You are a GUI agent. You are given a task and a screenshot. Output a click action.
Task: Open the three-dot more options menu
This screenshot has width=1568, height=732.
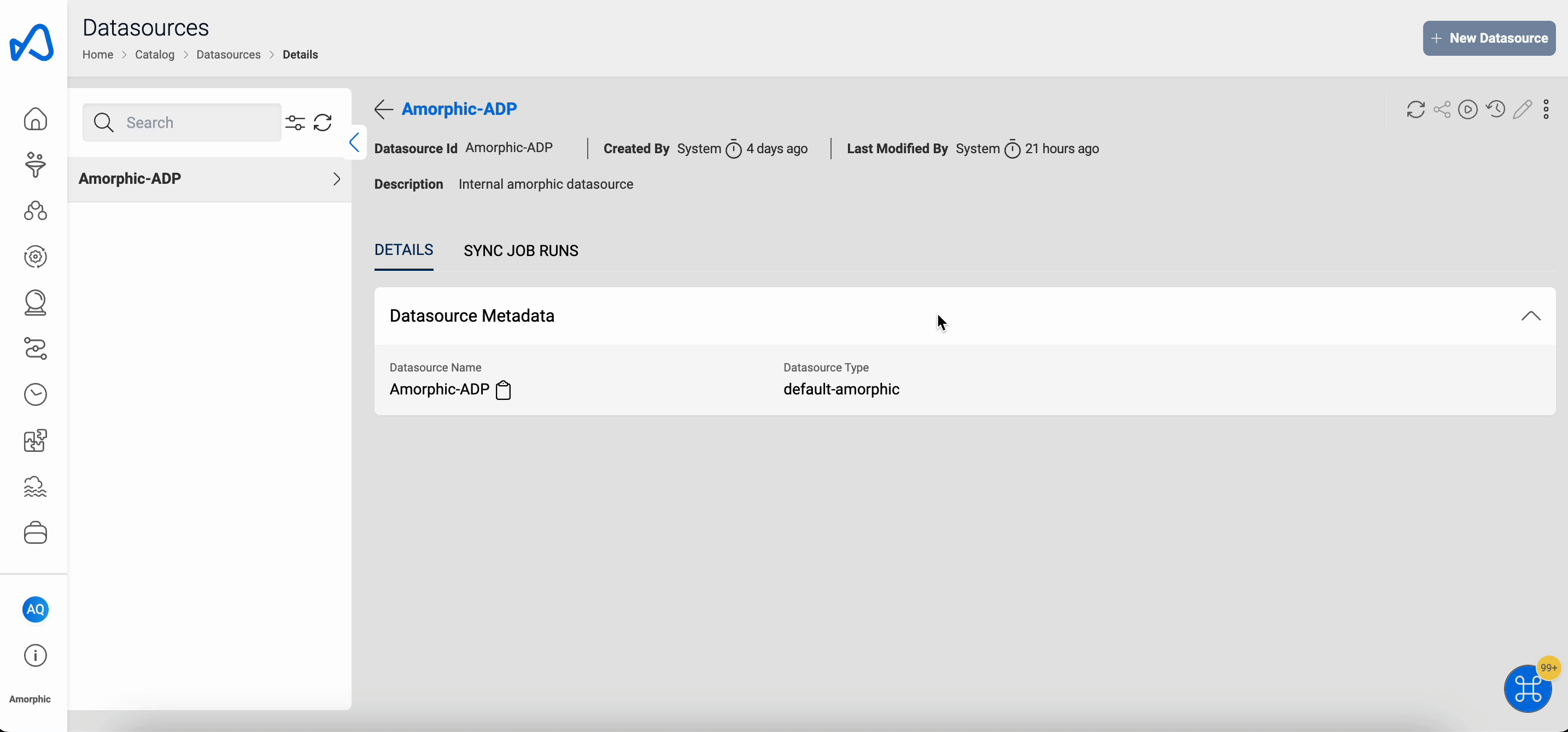point(1546,109)
